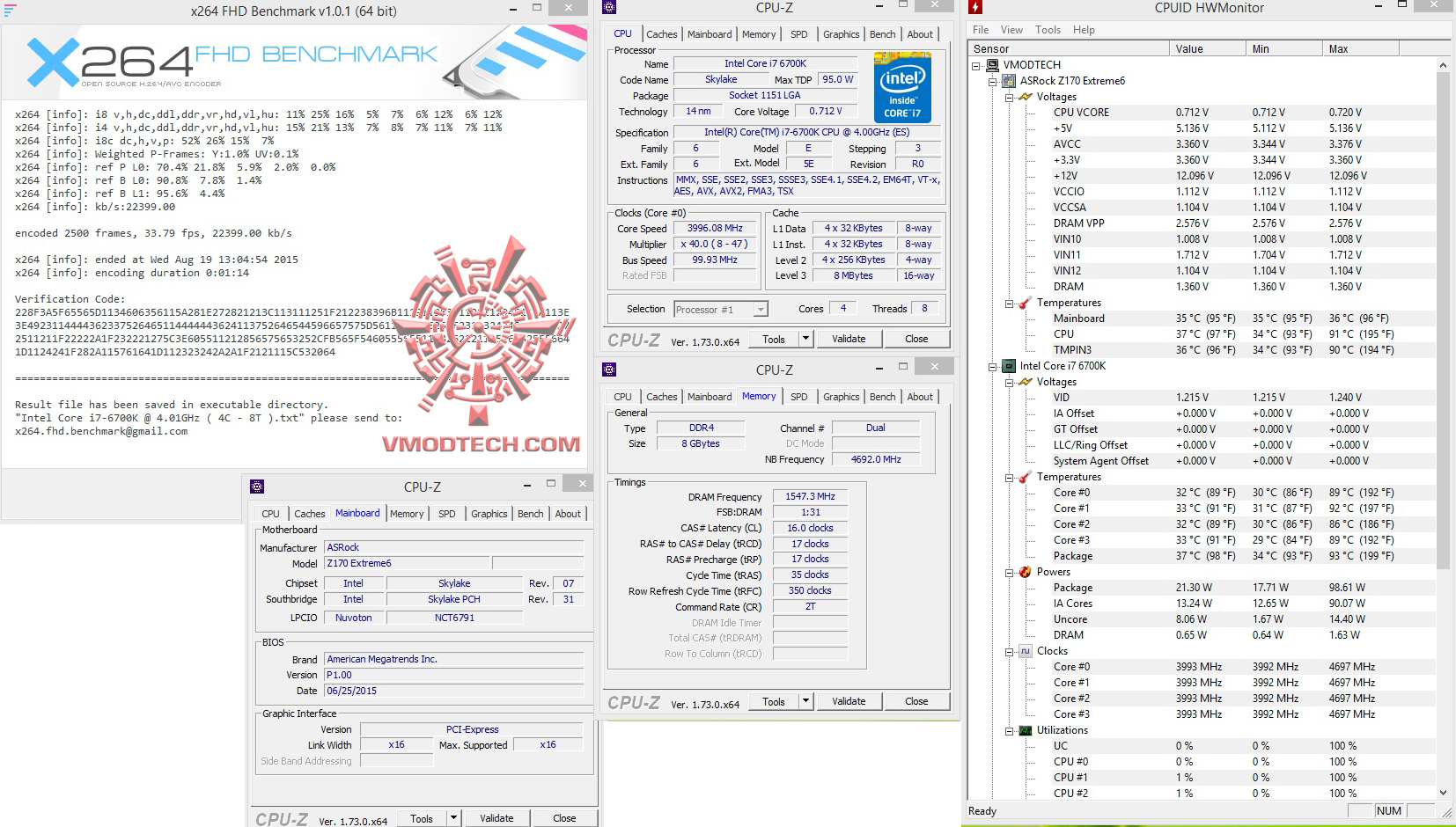The image size is (1456, 827).
Task: Click the Temperatures icon under Intel Core i7 6700K
Action: tap(1025, 477)
